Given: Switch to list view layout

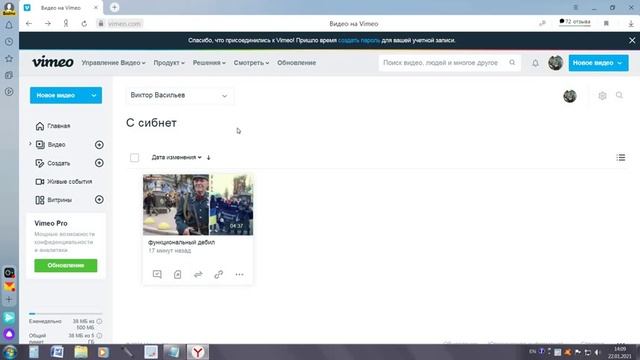Looking at the screenshot, I should coord(621,157).
